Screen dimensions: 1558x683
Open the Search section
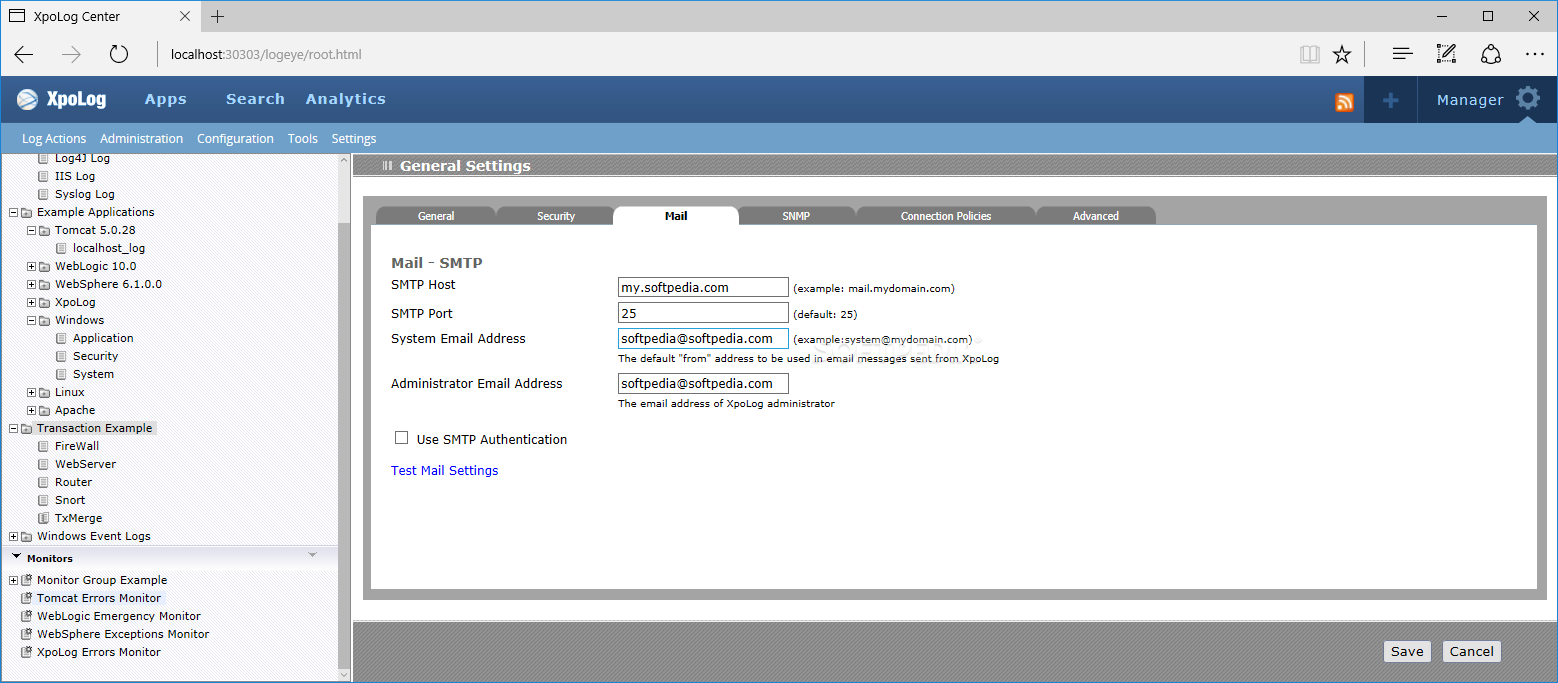coord(255,99)
